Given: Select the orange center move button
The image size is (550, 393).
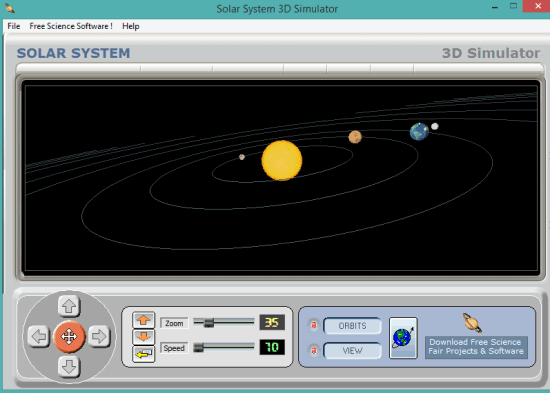Looking at the screenshot, I should 69,337.
